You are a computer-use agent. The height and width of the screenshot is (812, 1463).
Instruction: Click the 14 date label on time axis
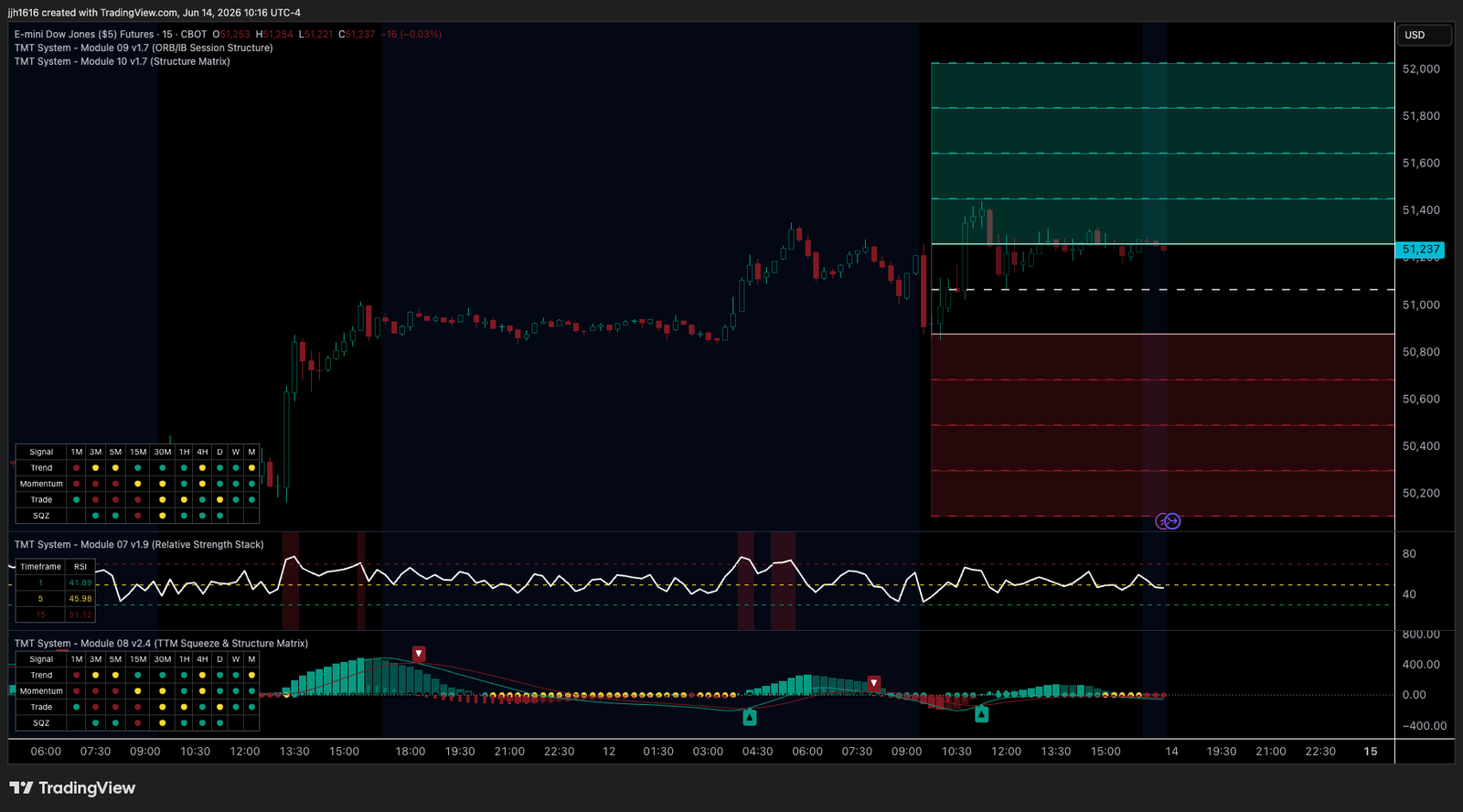1171,752
